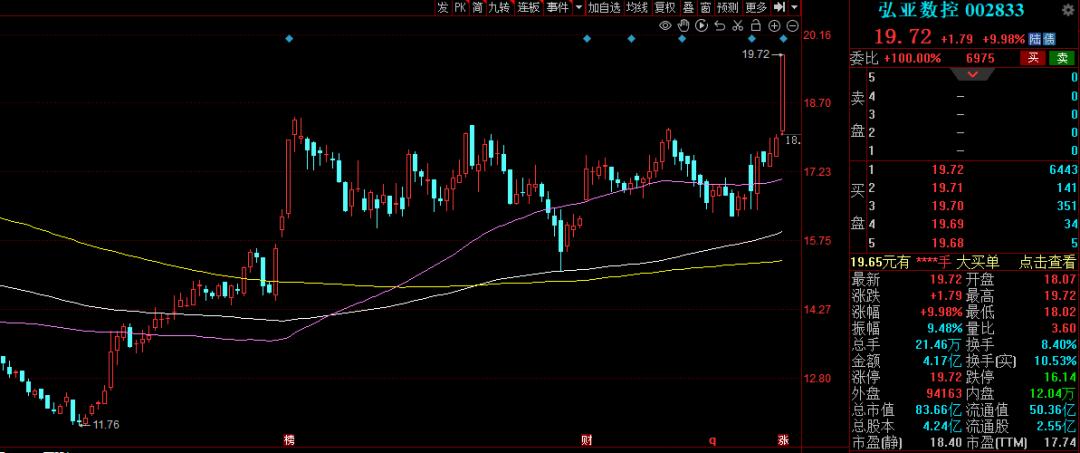Toggle the padlock lock icon
Screen dimensions: 1080x453
click(756, 25)
